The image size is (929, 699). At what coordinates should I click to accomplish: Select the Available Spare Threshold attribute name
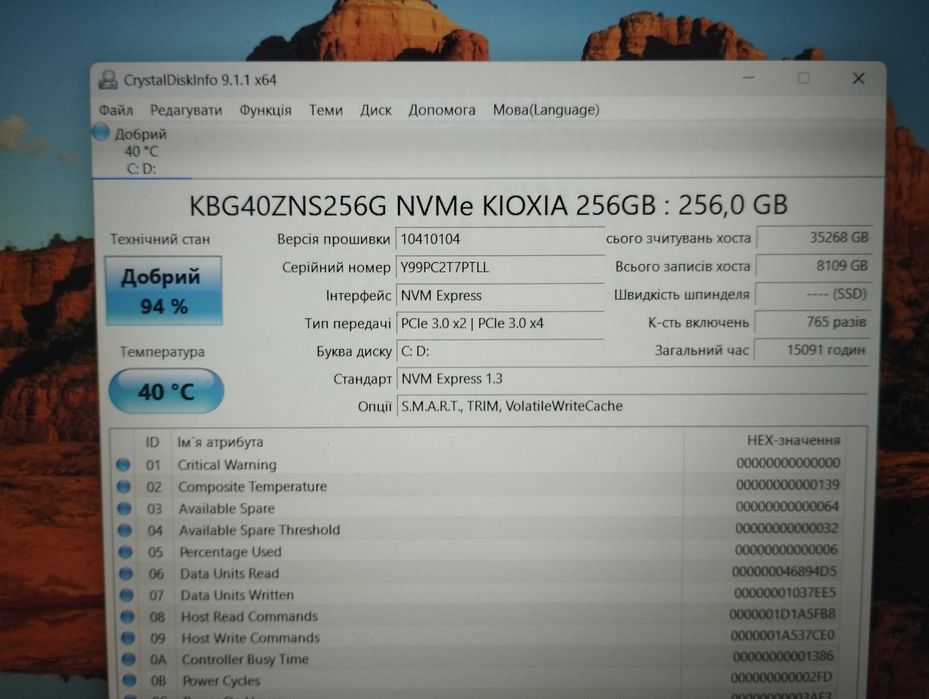(x=260, y=530)
